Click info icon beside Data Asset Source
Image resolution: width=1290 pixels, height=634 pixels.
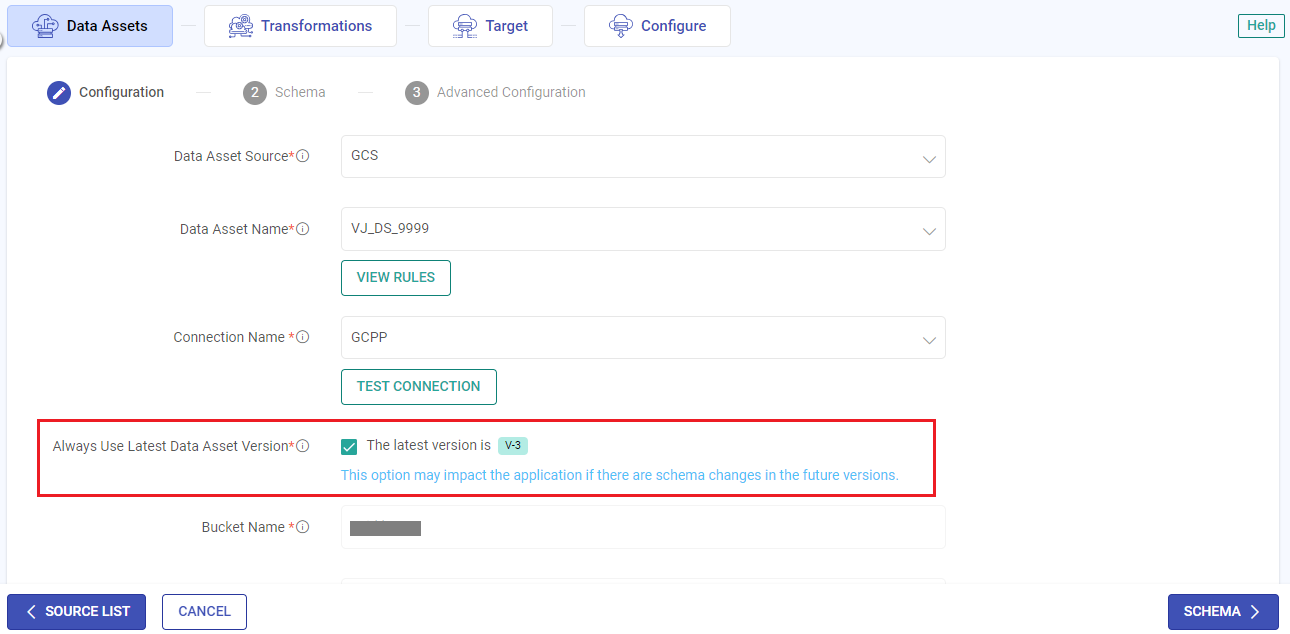[x=303, y=156]
